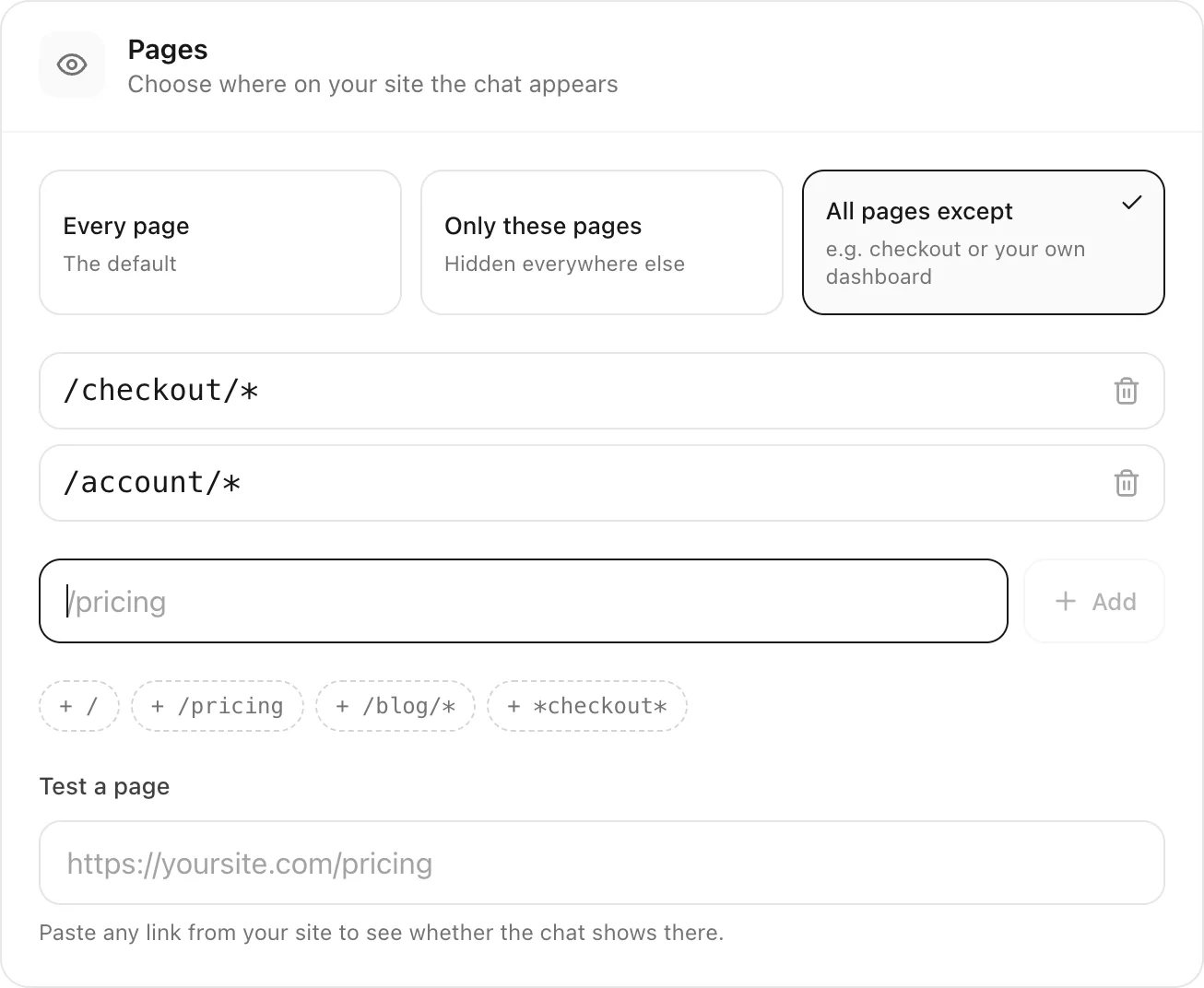
Task: Add the '/blog/*' suggestion chip
Action: point(395,706)
